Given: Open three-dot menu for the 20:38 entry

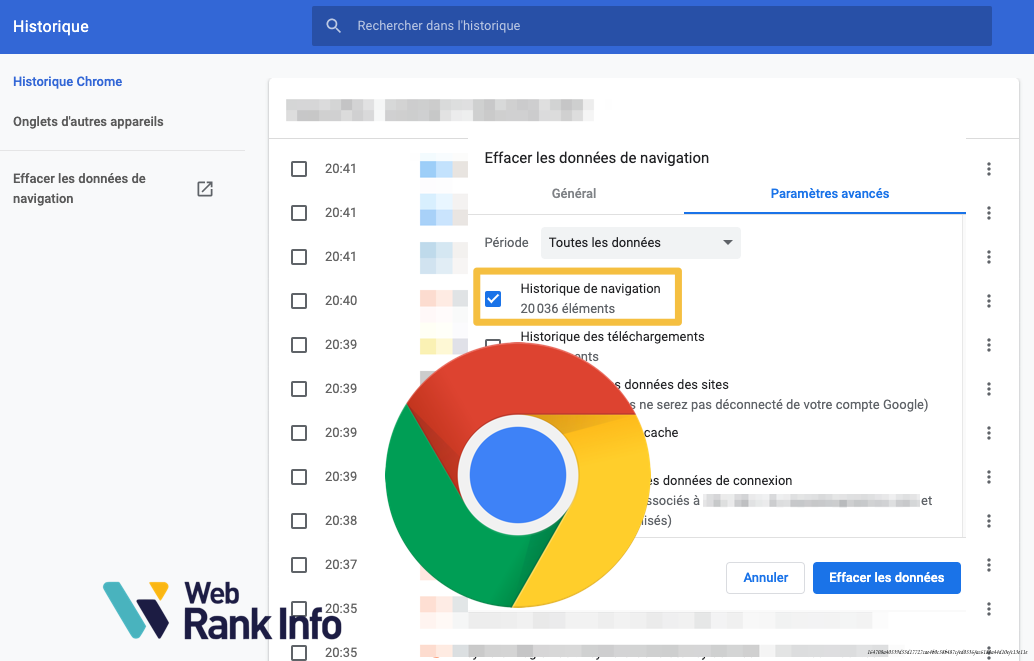Looking at the screenshot, I should point(988,521).
